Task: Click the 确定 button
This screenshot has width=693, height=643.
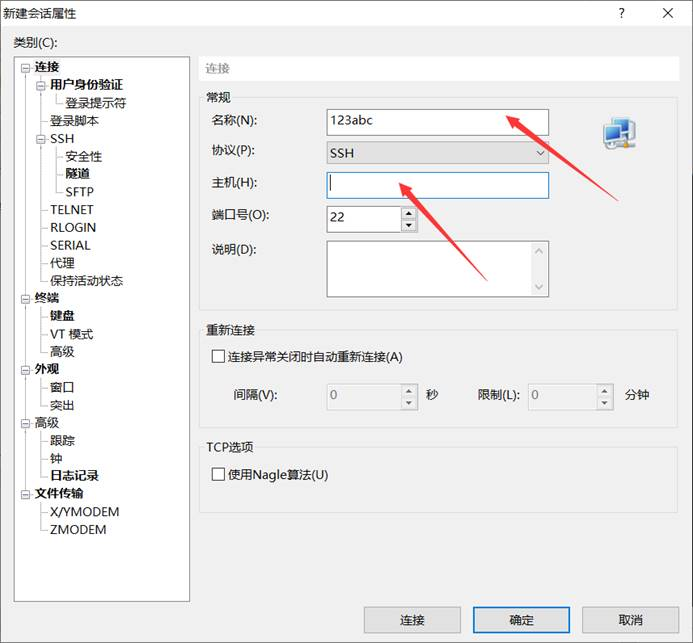Action: [x=521, y=620]
